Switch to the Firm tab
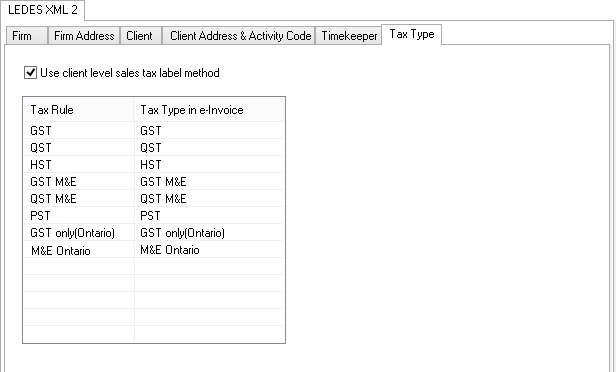 tap(27, 36)
